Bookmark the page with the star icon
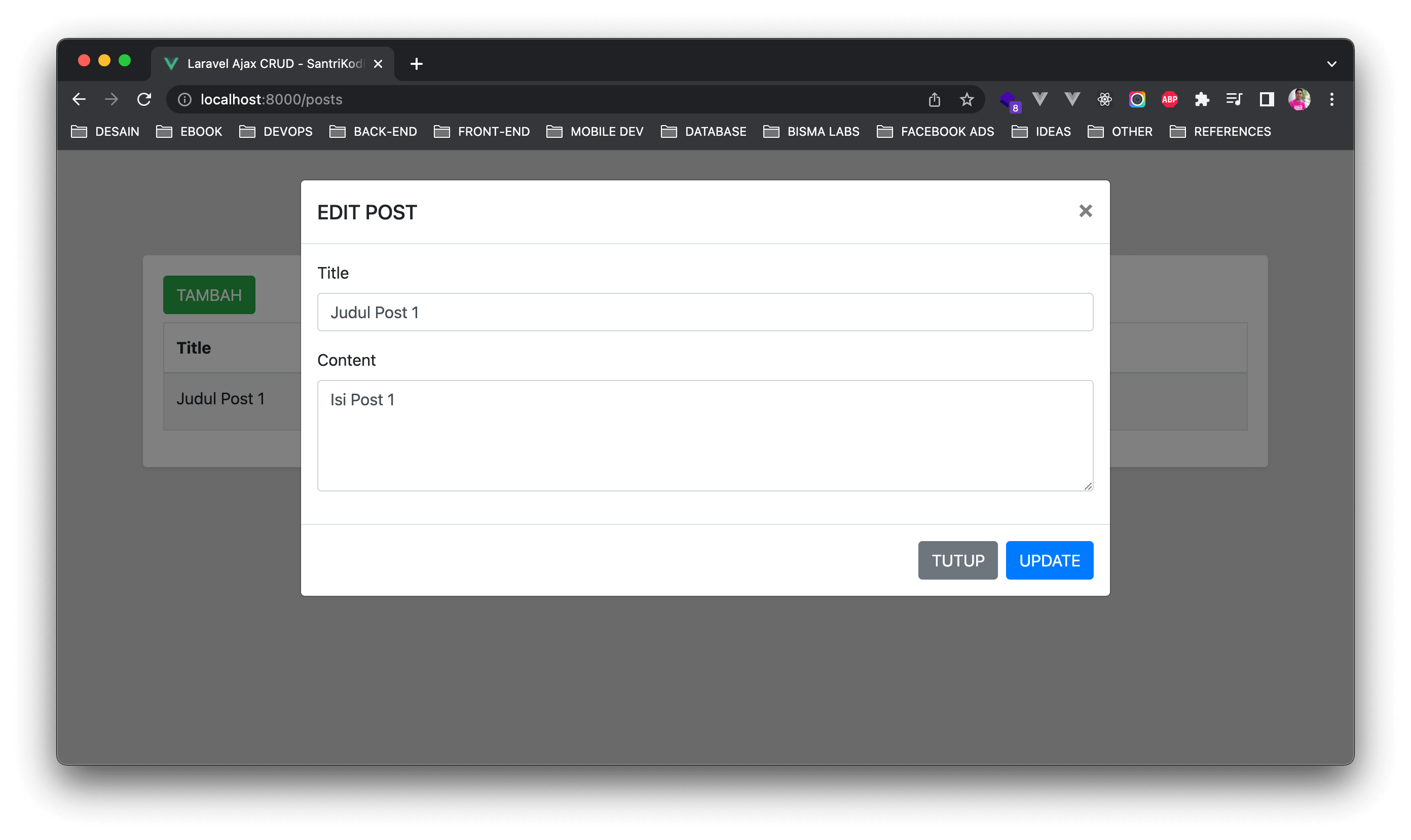Image resolution: width=1411 pixels, height=840 pixels. click(x=967, y=100)
